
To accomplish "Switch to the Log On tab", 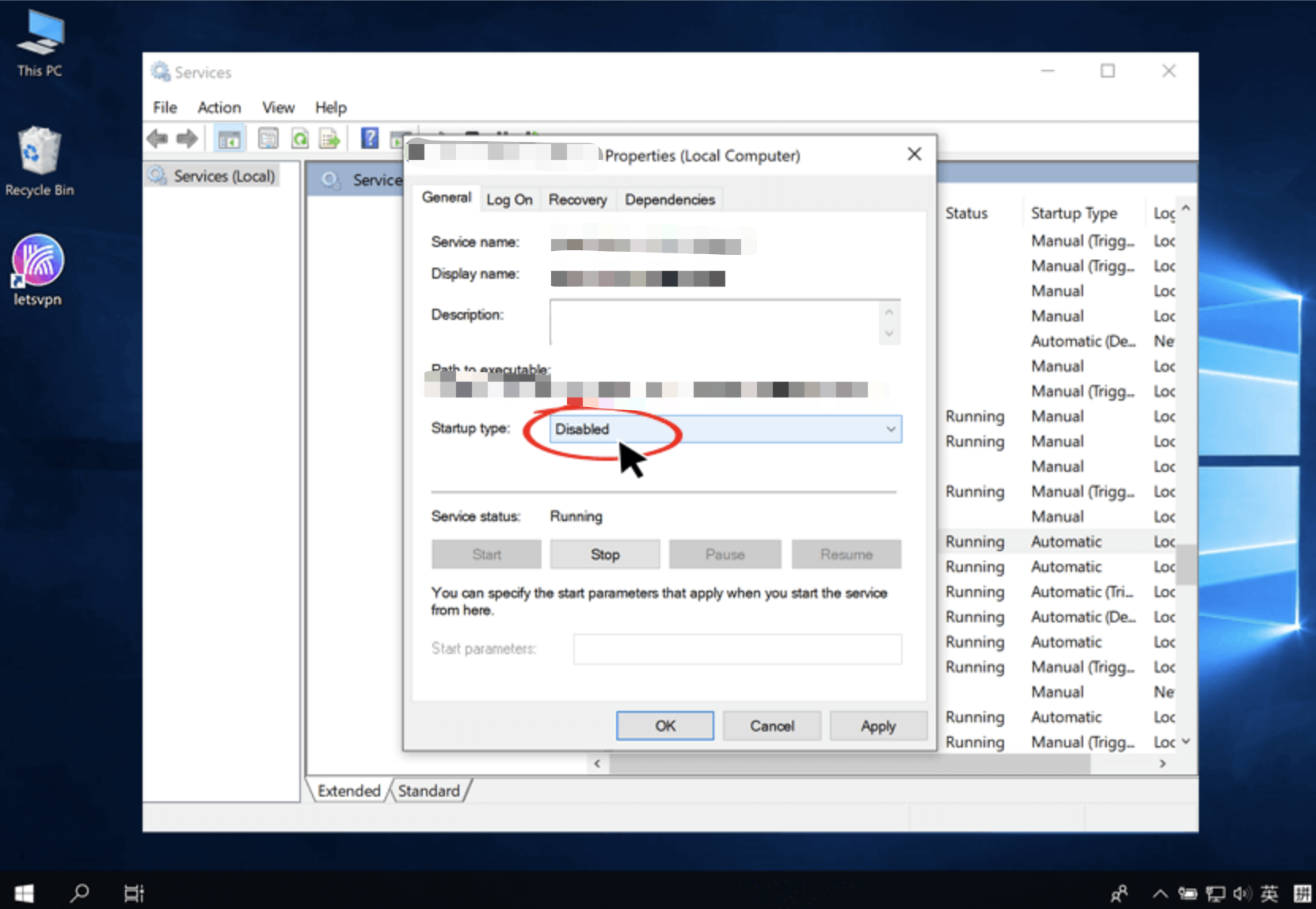I will click(509, 200).
